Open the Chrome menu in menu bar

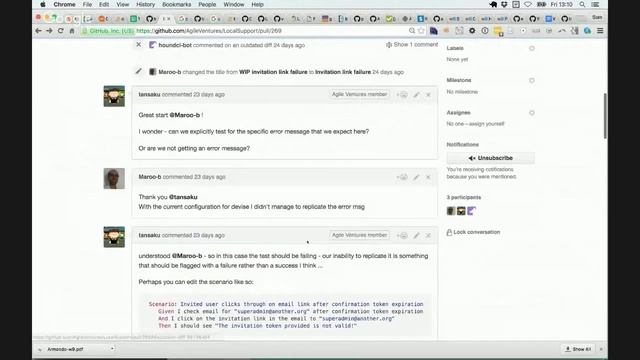click(64, 4)
